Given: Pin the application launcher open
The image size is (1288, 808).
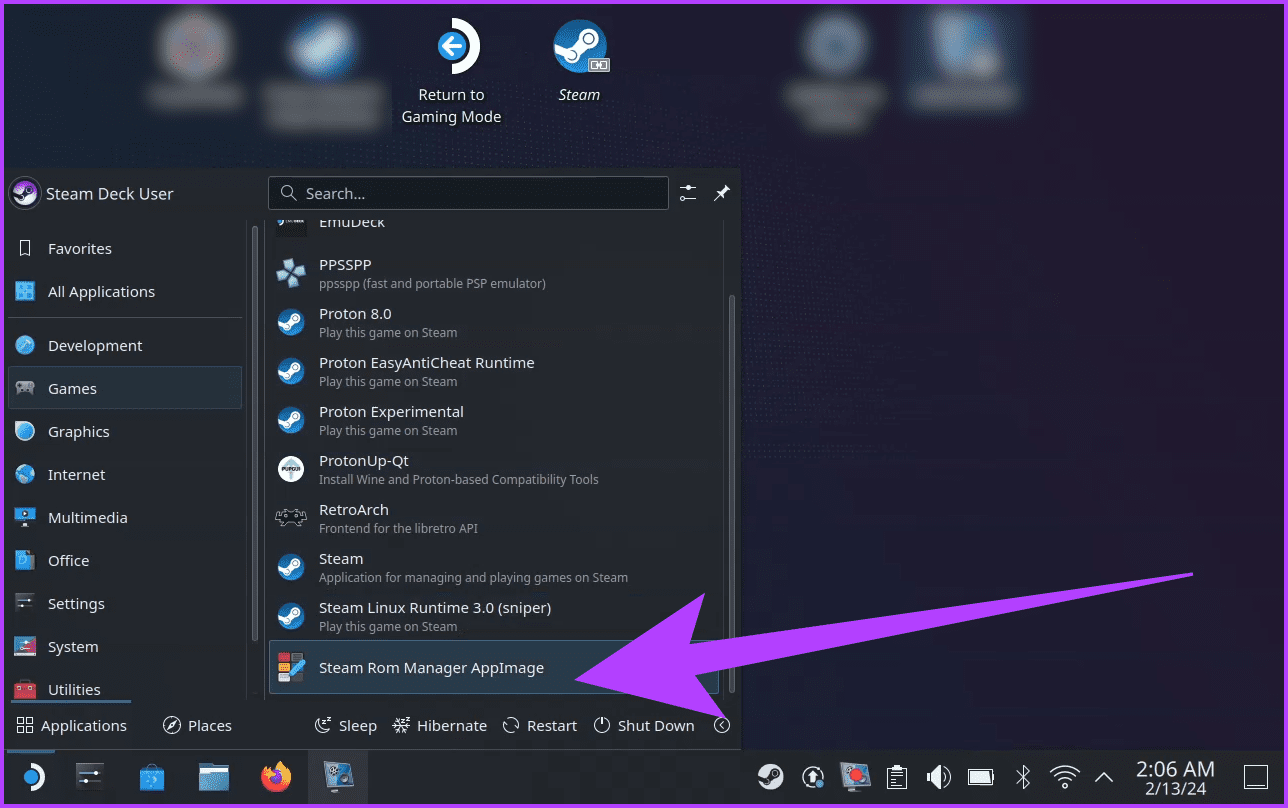Looking at the screenshot, I should point(722,192).
